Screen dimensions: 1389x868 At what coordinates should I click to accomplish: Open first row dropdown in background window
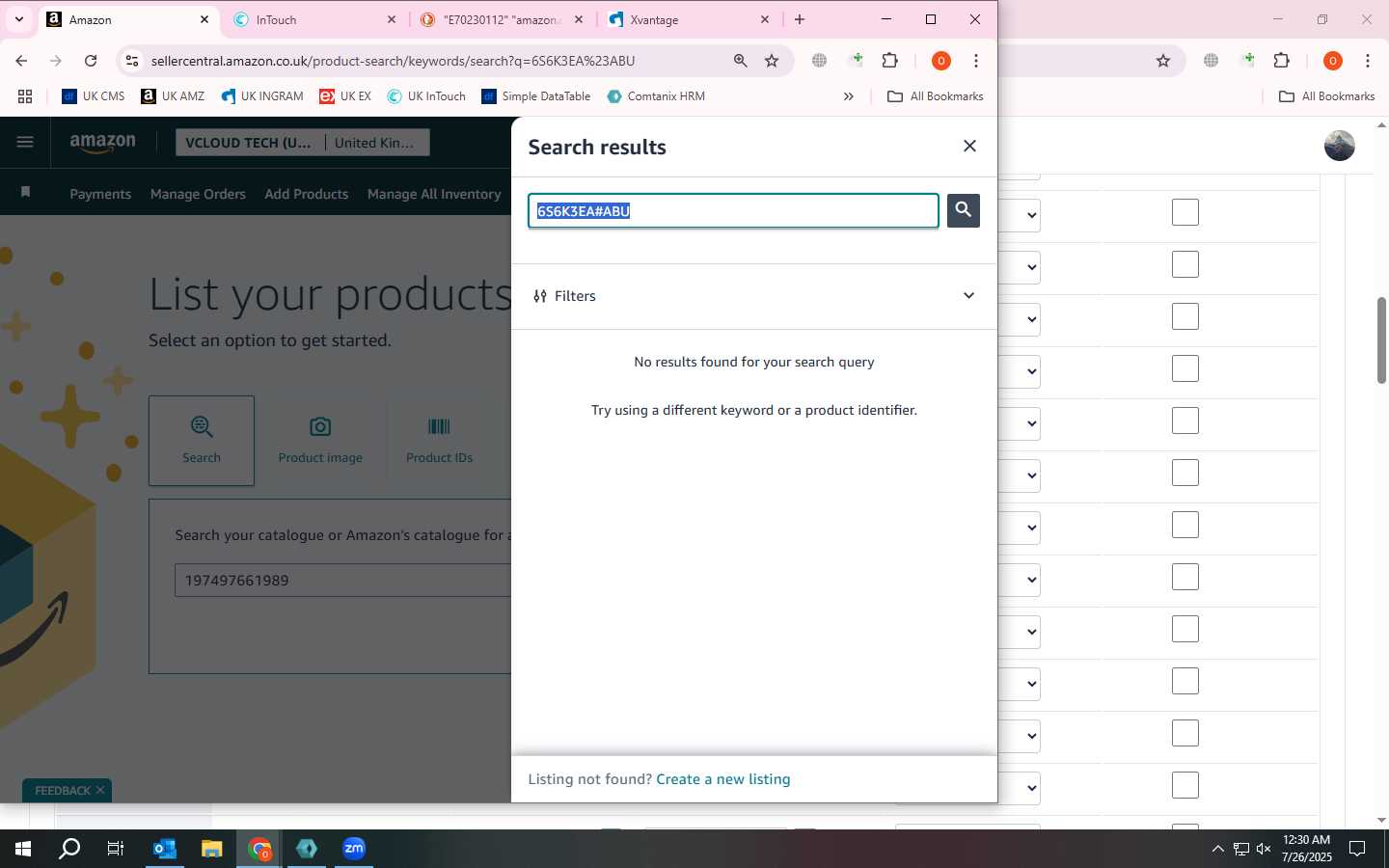click(x=1021, y=215)
